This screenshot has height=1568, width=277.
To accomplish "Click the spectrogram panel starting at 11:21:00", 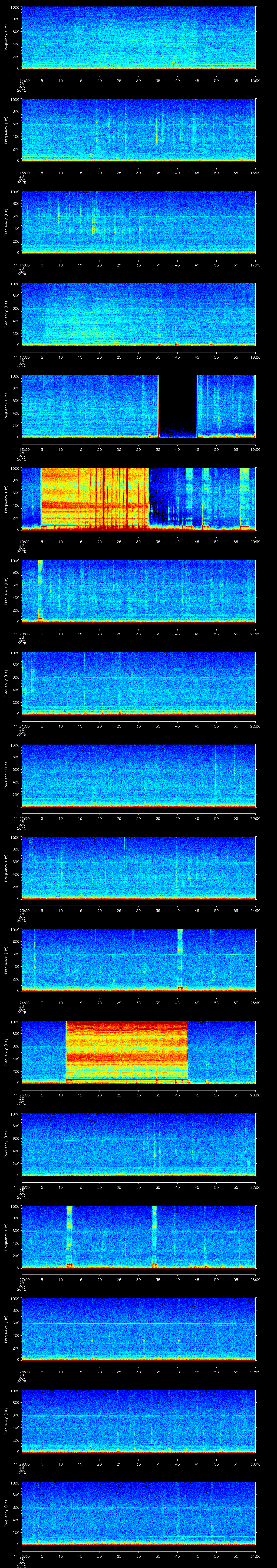I will pos(138,683).
